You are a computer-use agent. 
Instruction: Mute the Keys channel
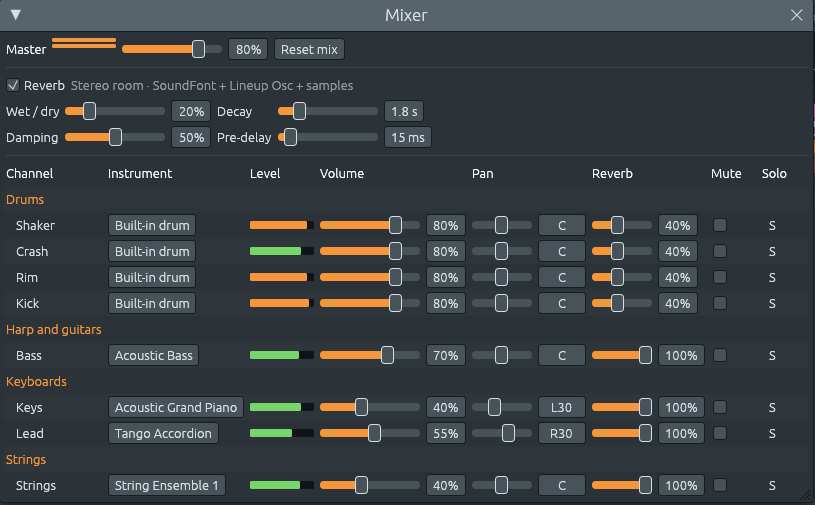[x=720, y=407]
